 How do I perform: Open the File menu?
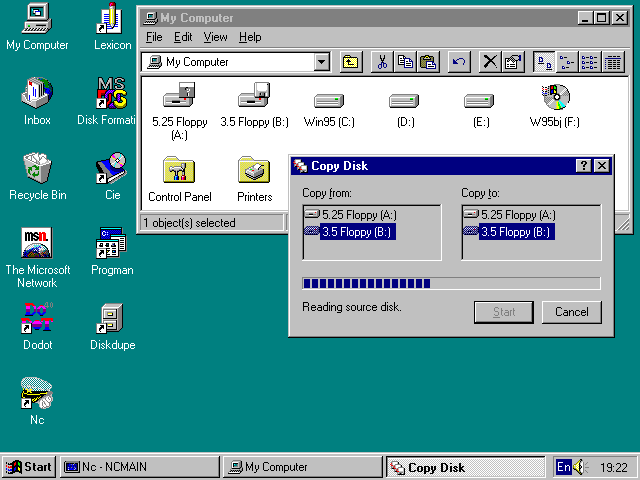pos(154,37)
